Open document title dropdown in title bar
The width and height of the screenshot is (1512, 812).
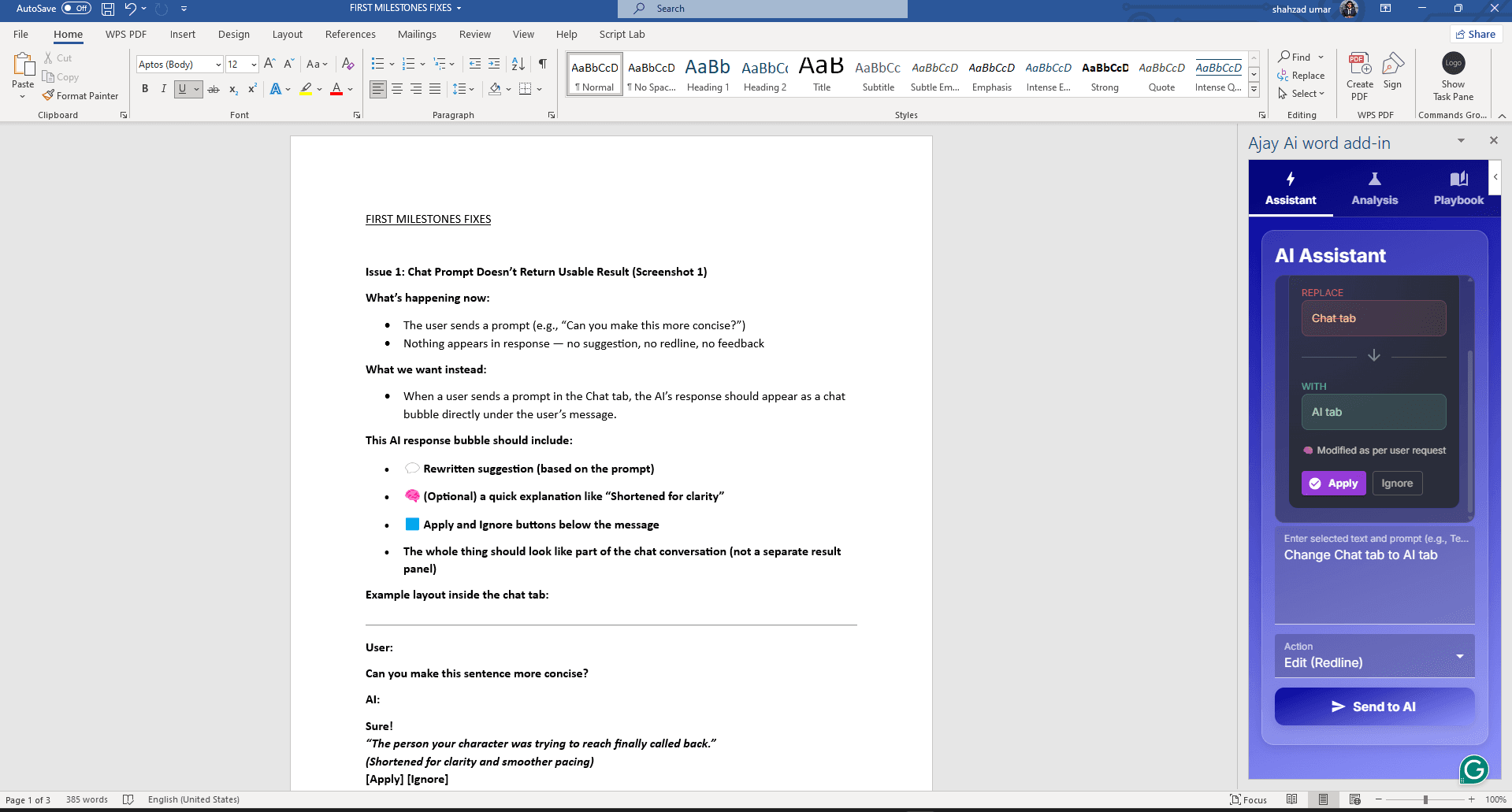pyautogui.click(x=459, y=8)
